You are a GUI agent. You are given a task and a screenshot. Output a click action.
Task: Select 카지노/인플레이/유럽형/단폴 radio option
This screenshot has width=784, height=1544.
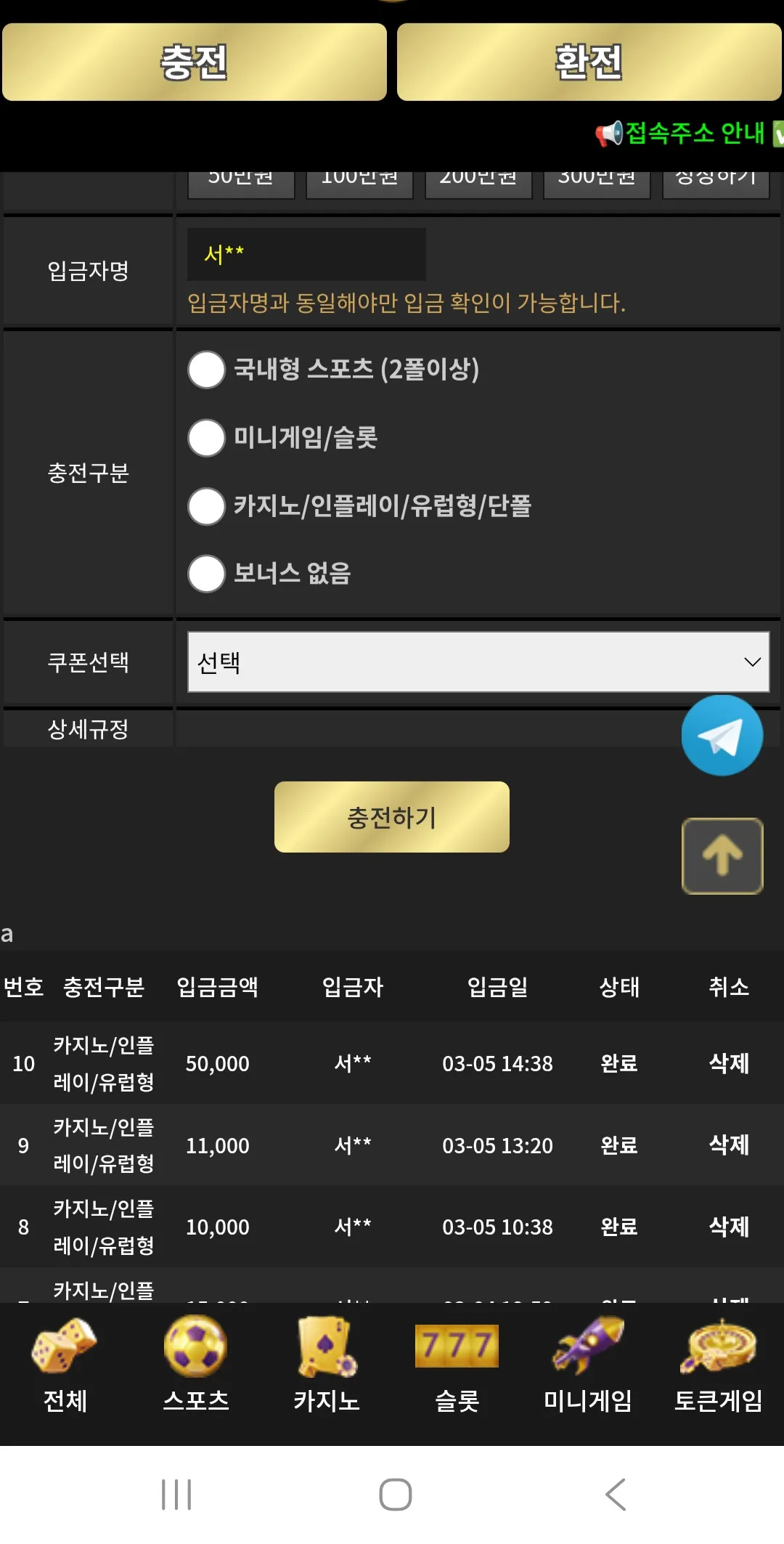click(x=206, y=506)
